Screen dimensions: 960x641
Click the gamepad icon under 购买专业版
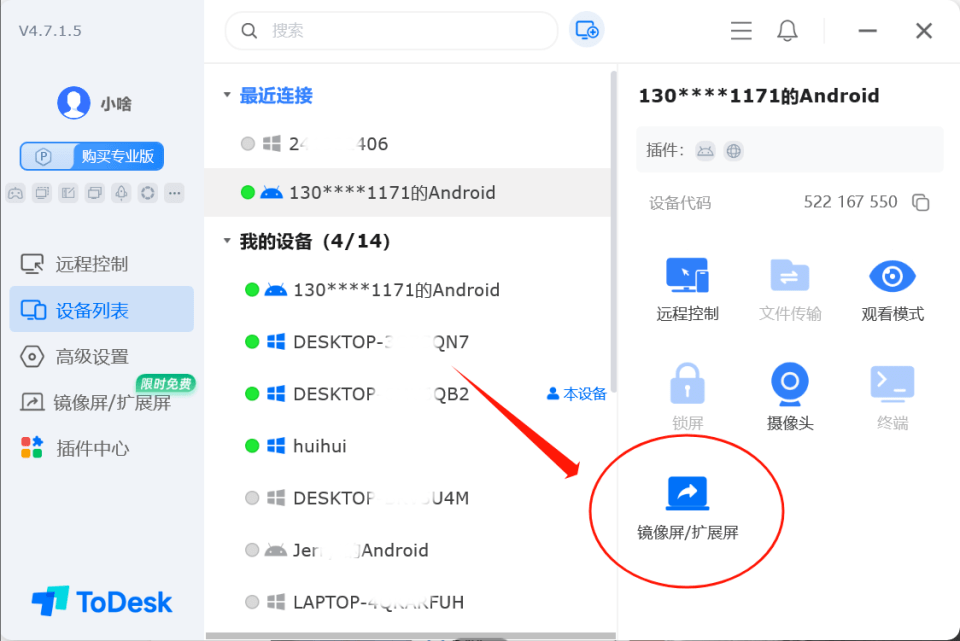click(15, 193)
